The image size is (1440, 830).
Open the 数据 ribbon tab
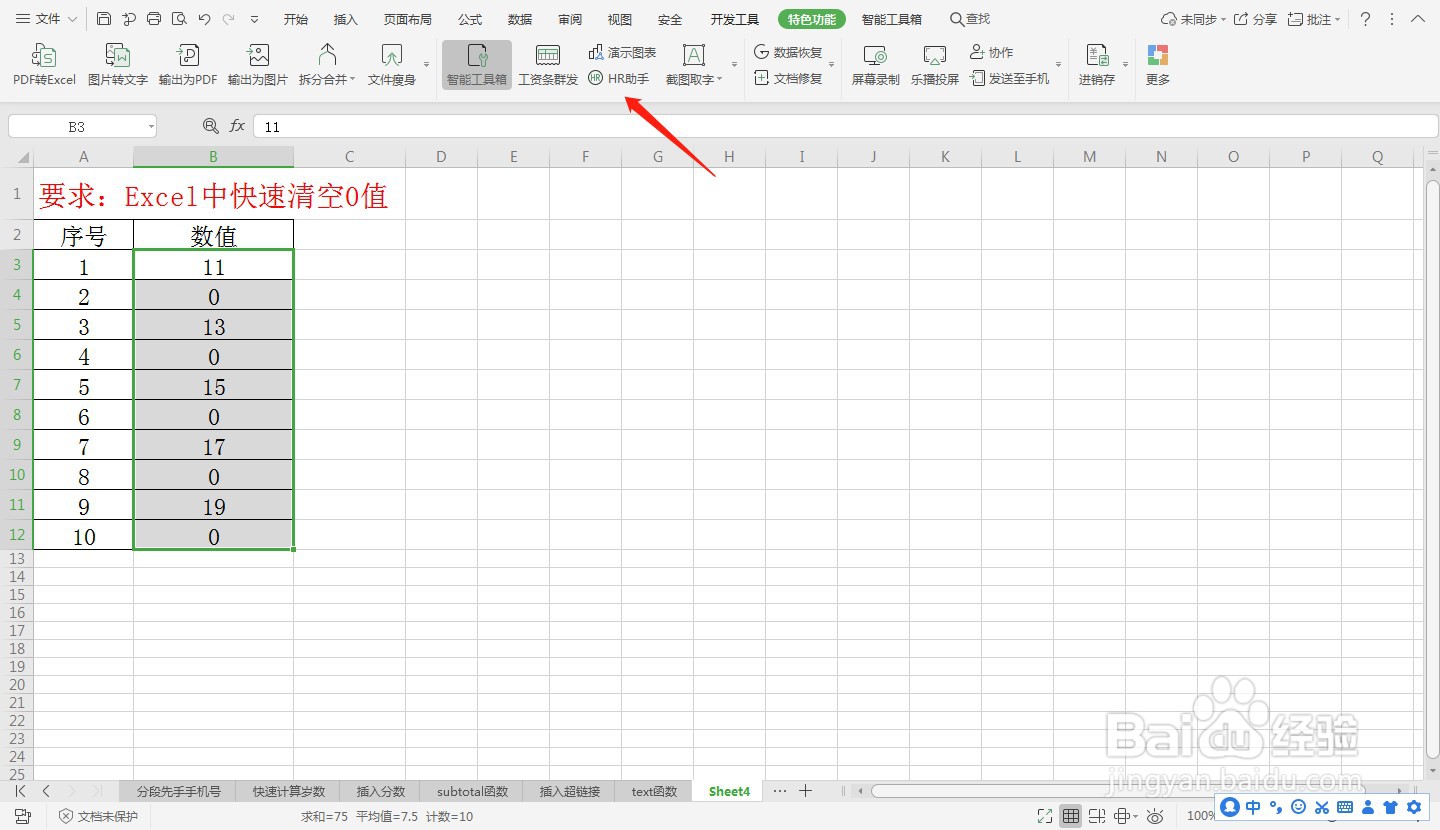(520, 19)
